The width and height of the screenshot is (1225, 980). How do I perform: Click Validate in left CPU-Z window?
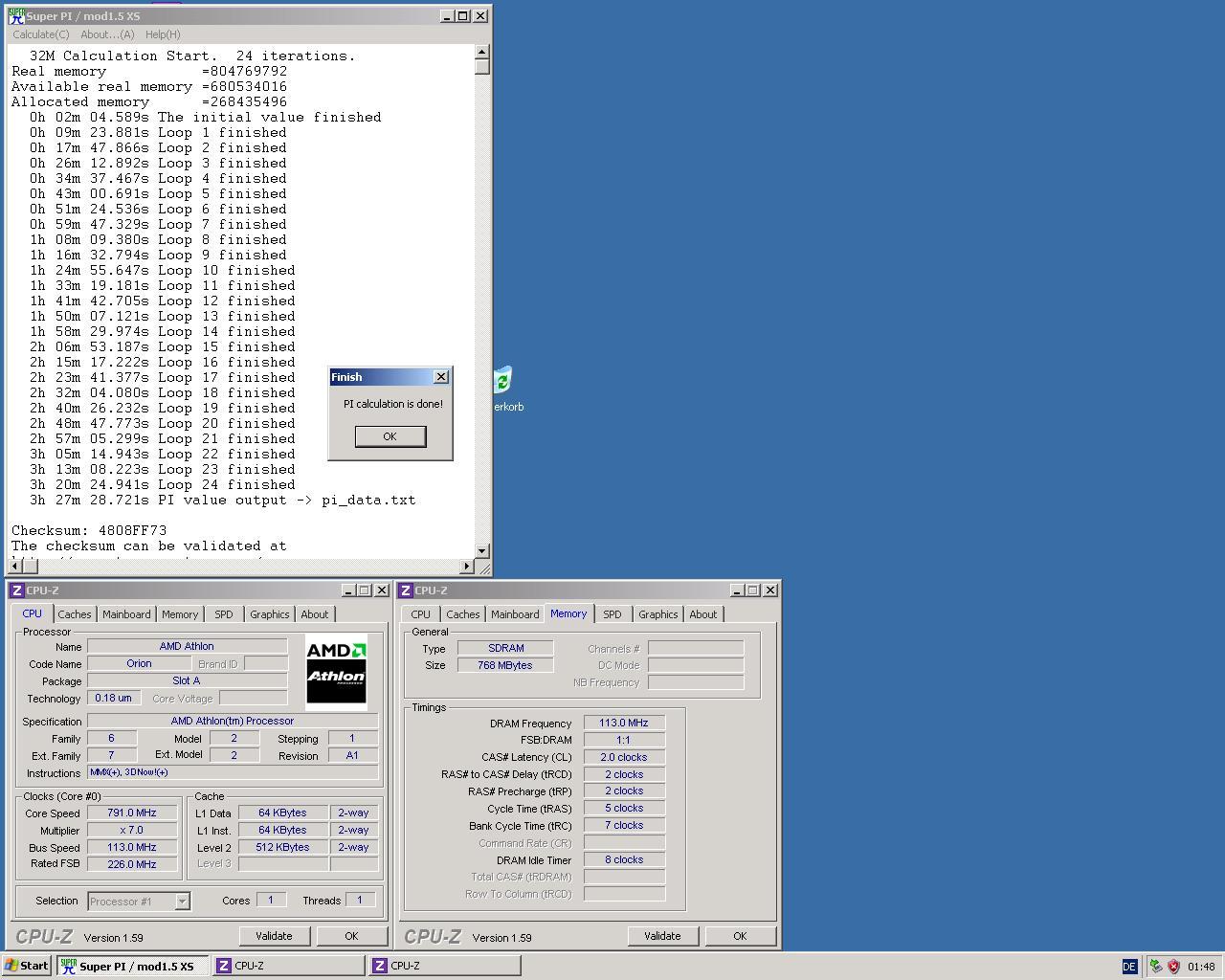tap(274, 936)
